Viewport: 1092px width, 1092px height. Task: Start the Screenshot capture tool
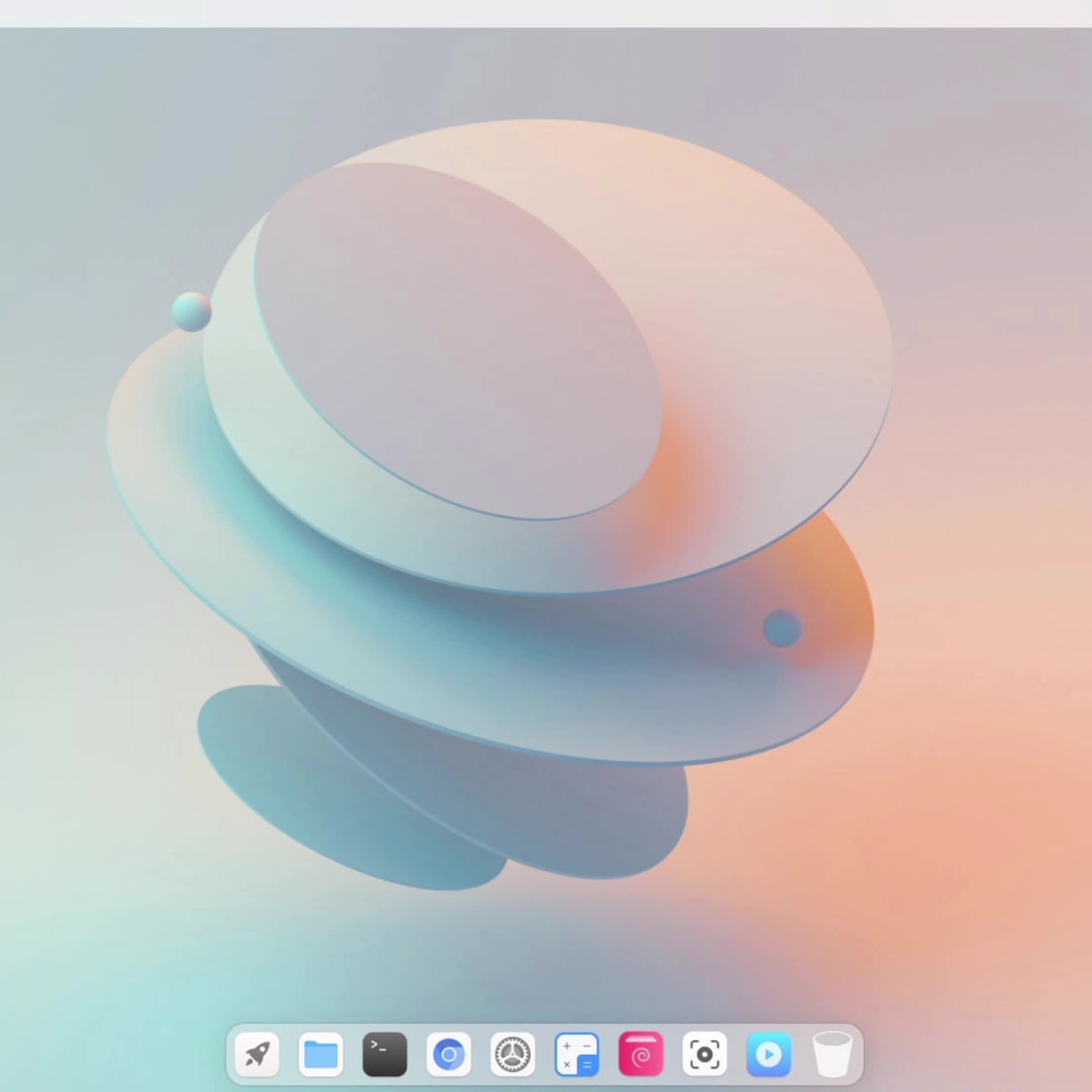[x=704, y=1054]
